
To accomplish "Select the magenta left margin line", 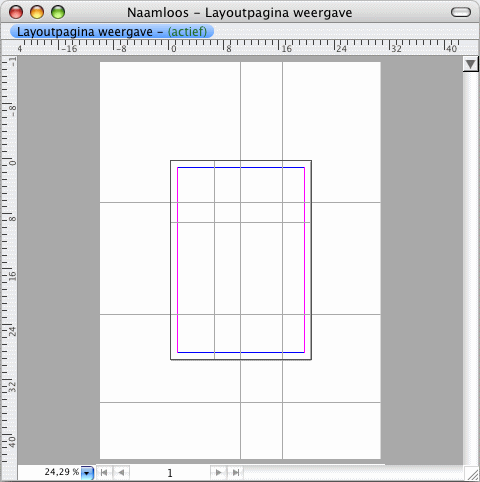I will point(177,260).
